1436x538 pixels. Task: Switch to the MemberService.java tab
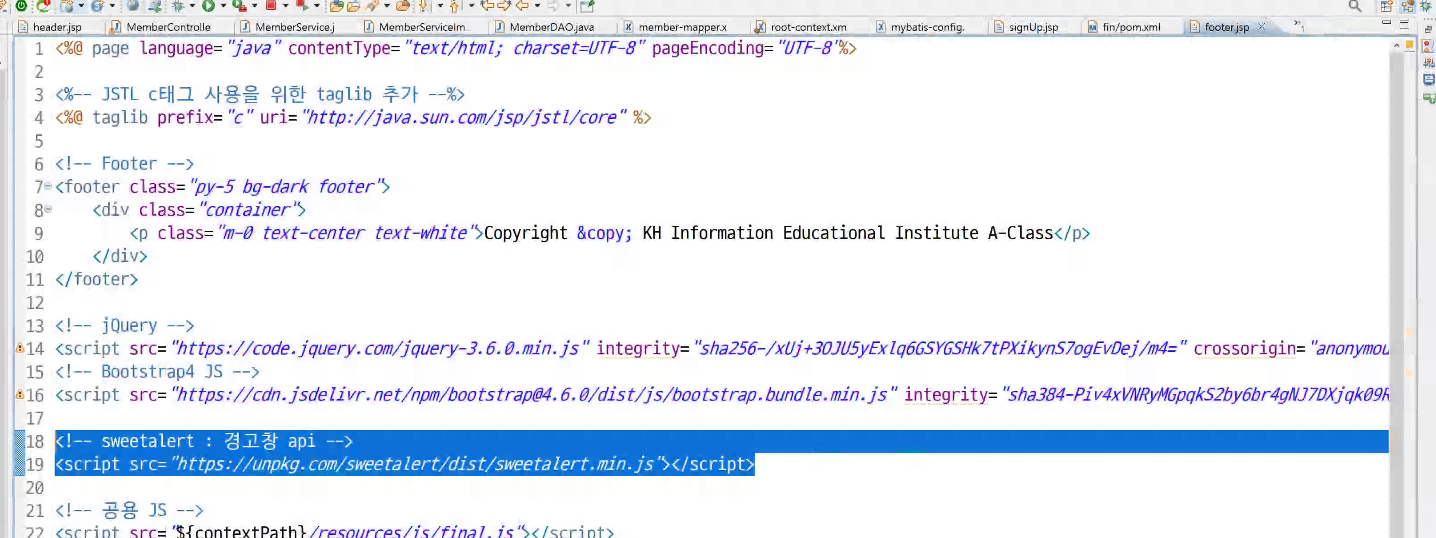[x=293, y=27]
